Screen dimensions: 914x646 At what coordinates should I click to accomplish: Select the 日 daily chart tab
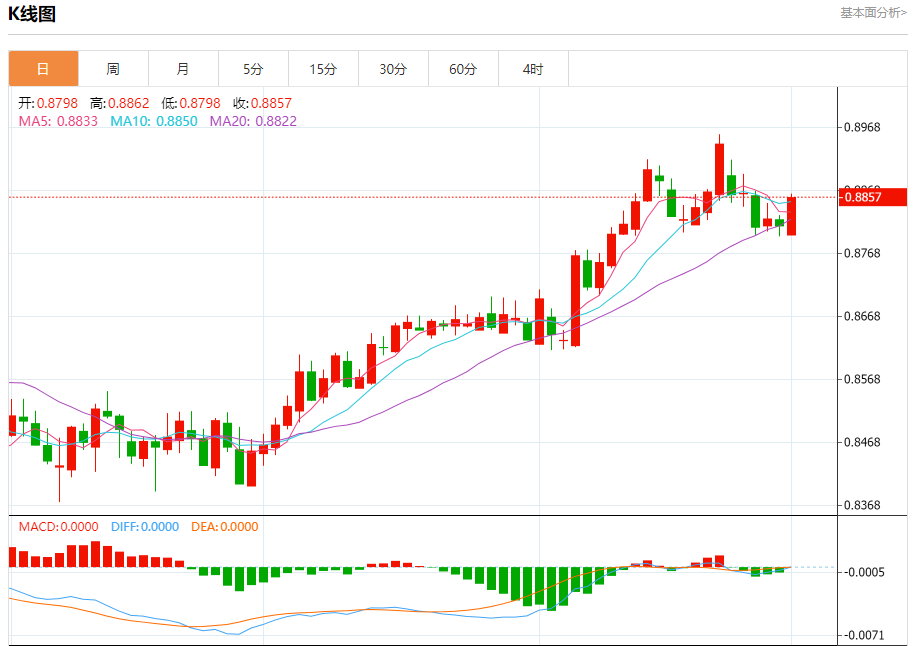pyautogui.click(x=44, y=69)
